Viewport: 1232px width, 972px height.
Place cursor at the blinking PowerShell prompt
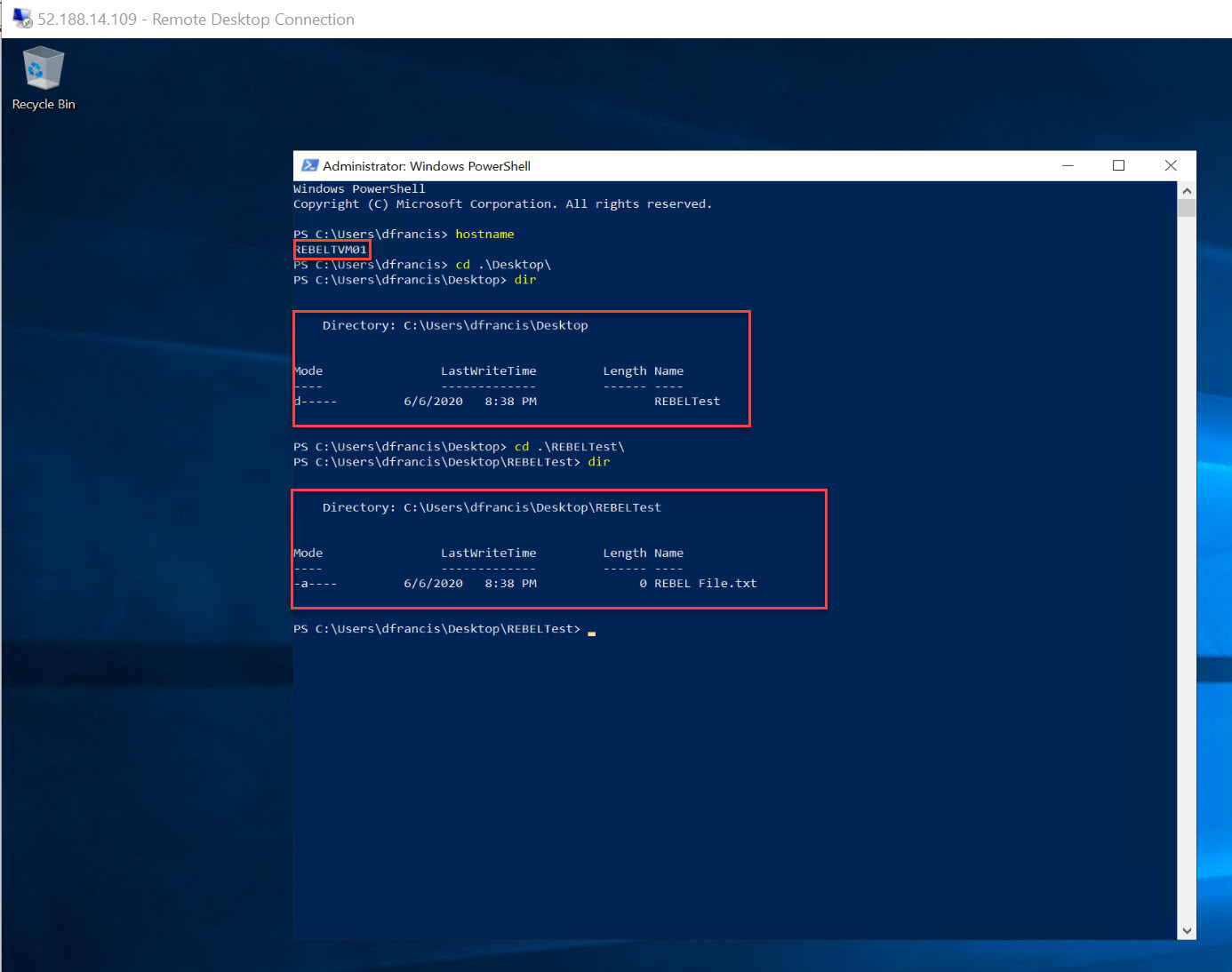tap(590, 630)
